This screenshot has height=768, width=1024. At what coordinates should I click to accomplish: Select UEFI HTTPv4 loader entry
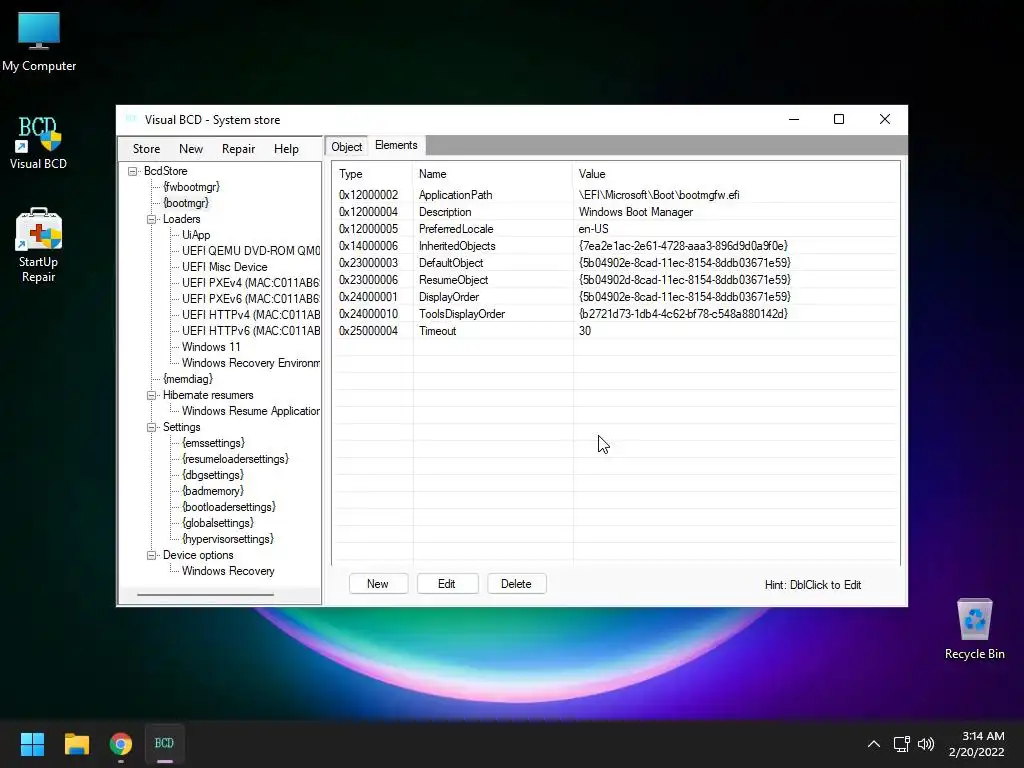point(251,315)
